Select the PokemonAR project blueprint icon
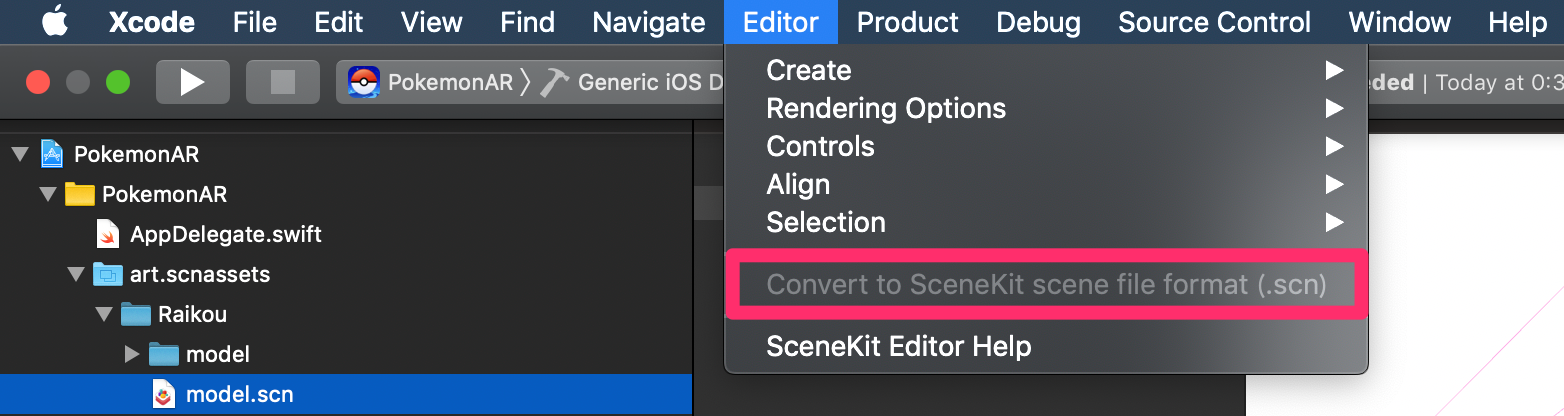 coord(53,154)
